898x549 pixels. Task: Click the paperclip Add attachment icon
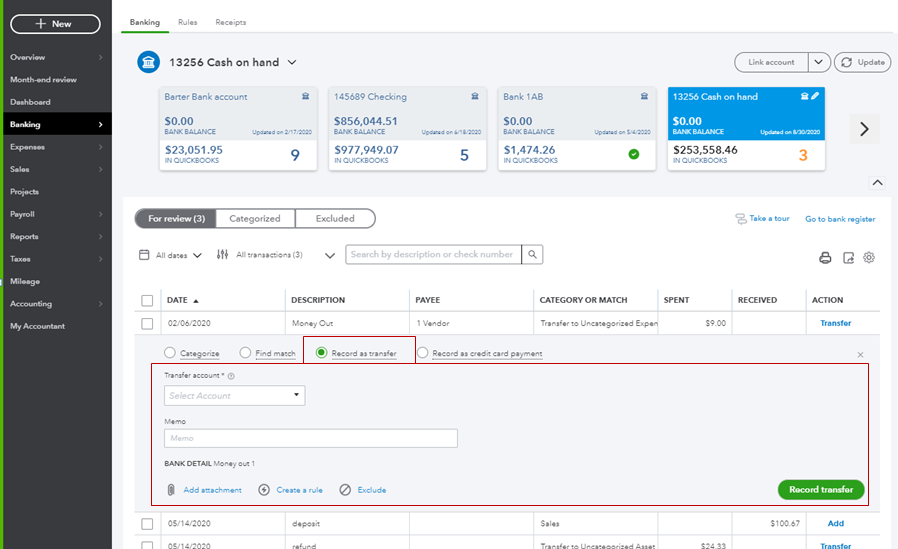tap(171, 490)
